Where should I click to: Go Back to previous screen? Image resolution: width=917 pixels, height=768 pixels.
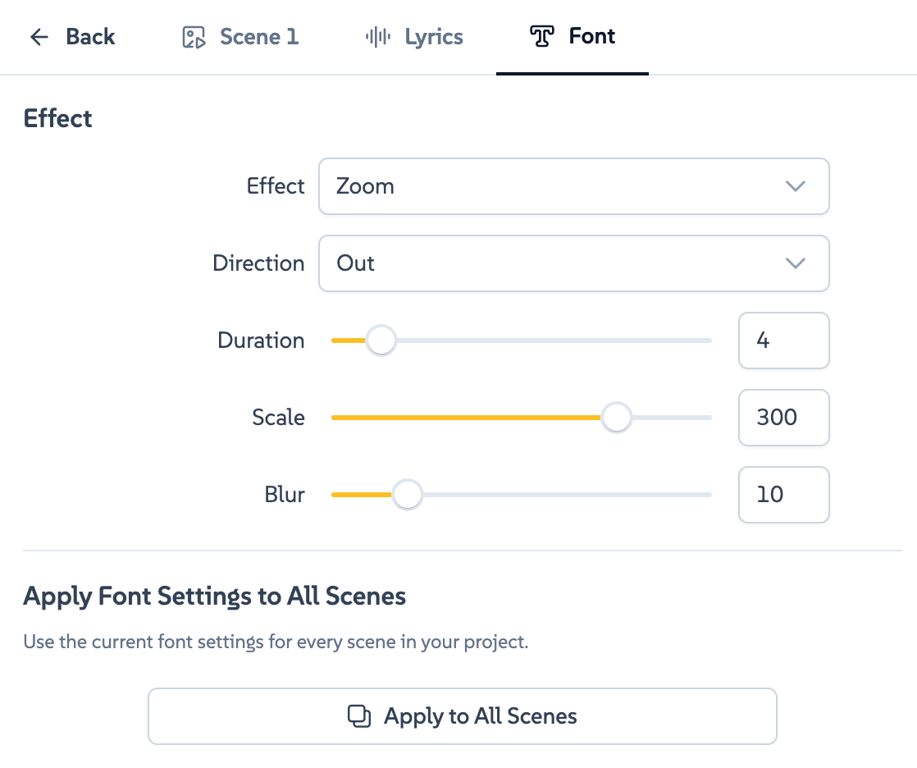[72, 37]
